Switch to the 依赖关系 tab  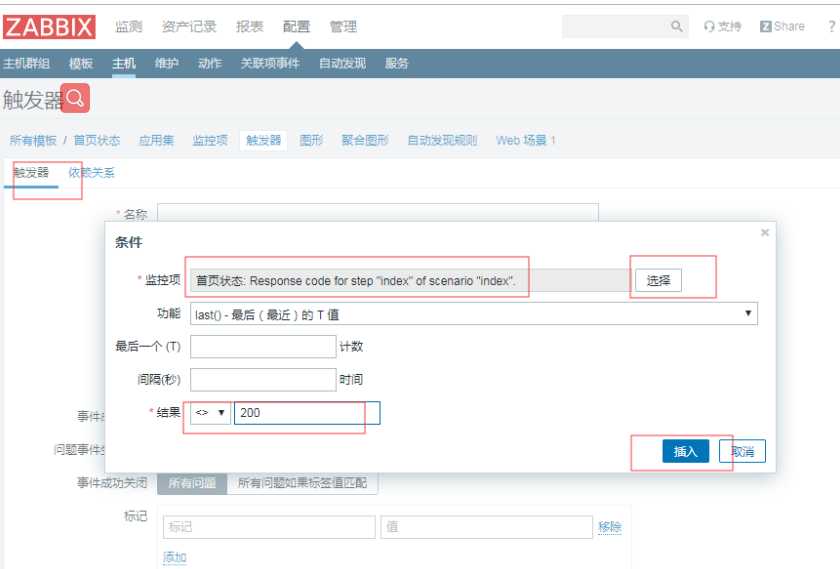point(91,173)
